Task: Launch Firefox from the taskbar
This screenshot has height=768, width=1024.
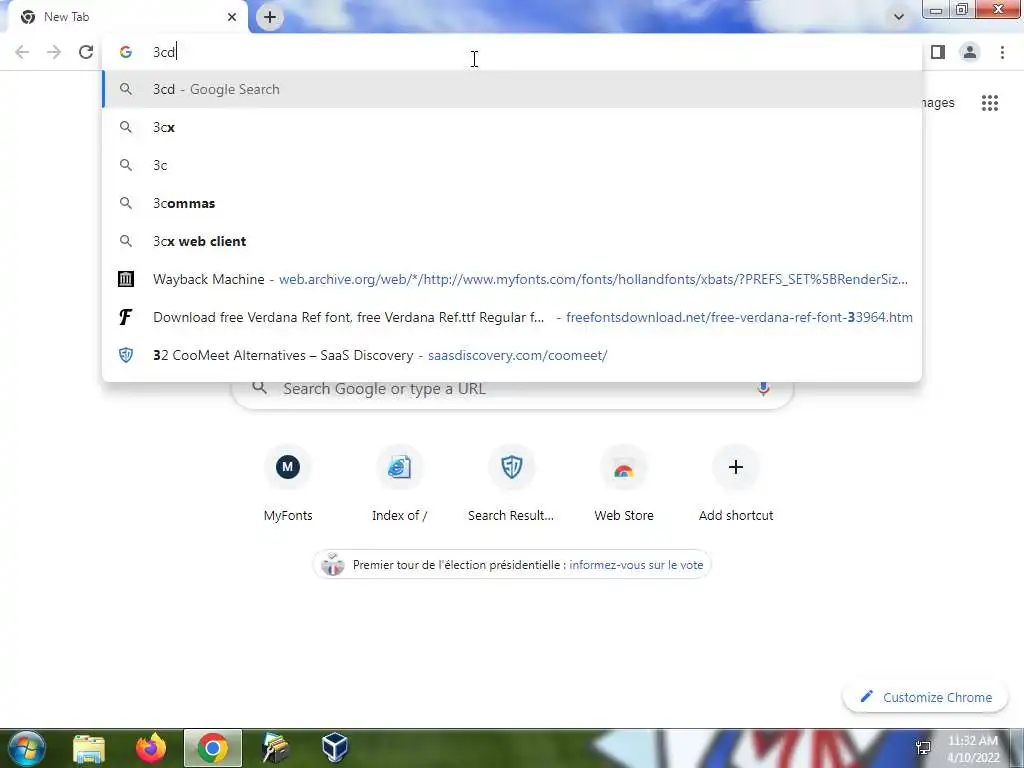Action: coord(151,748)
